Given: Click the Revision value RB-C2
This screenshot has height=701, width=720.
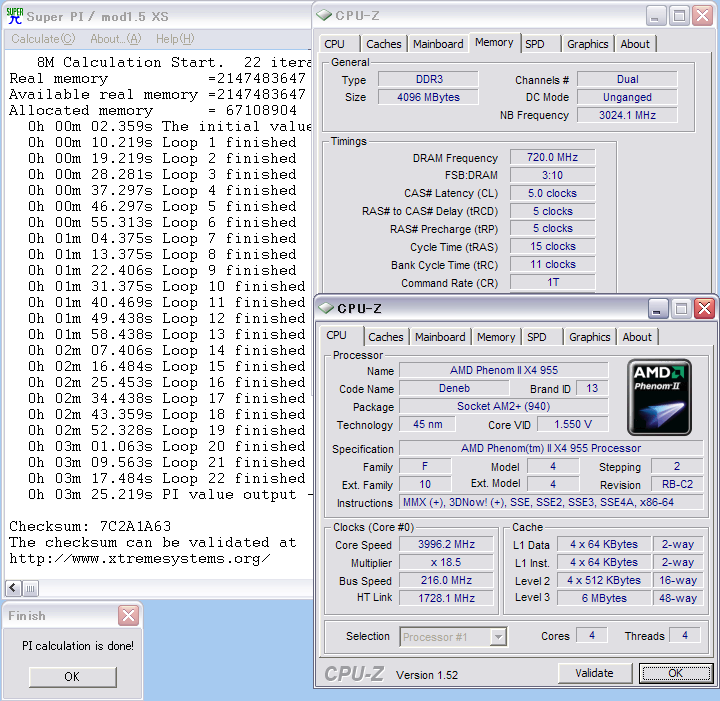Looking at the screenshot, I should click(677, 484).
